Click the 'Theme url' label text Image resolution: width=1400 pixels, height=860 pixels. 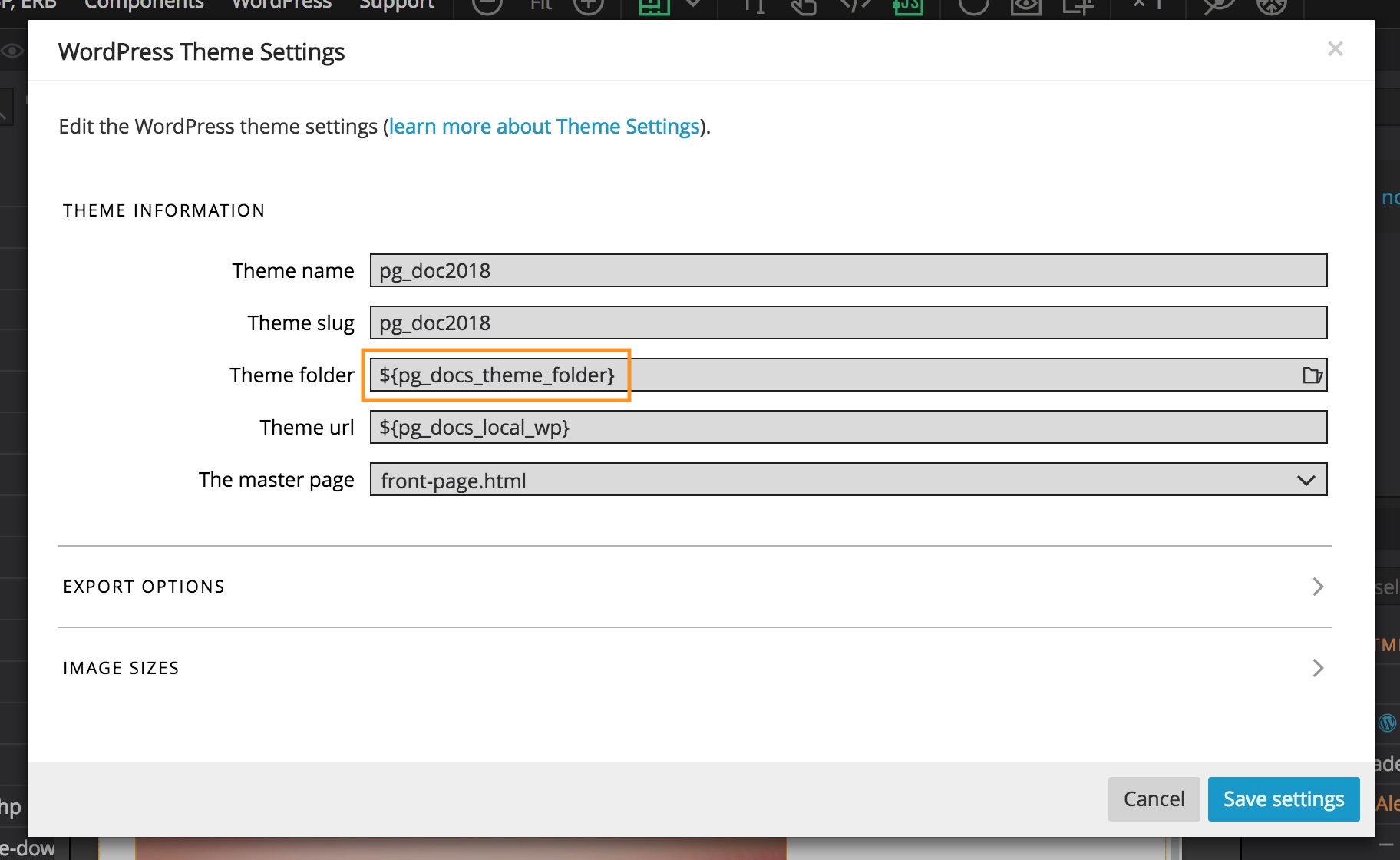pos(307,428)
